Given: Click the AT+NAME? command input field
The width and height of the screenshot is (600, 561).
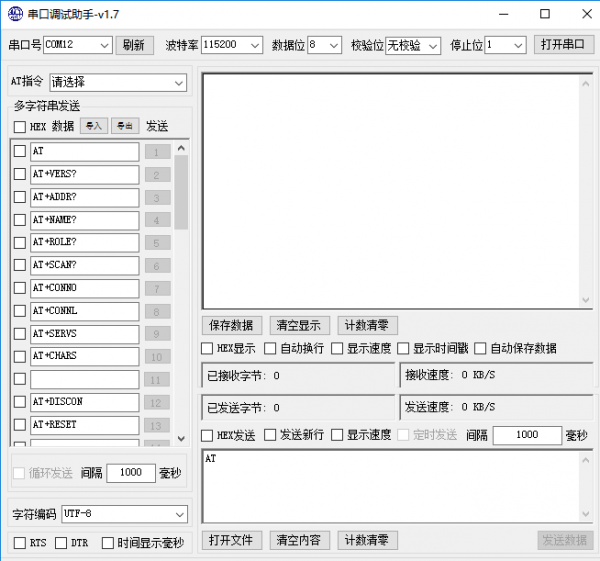Looking at the screenshot, I should point(85,220).
